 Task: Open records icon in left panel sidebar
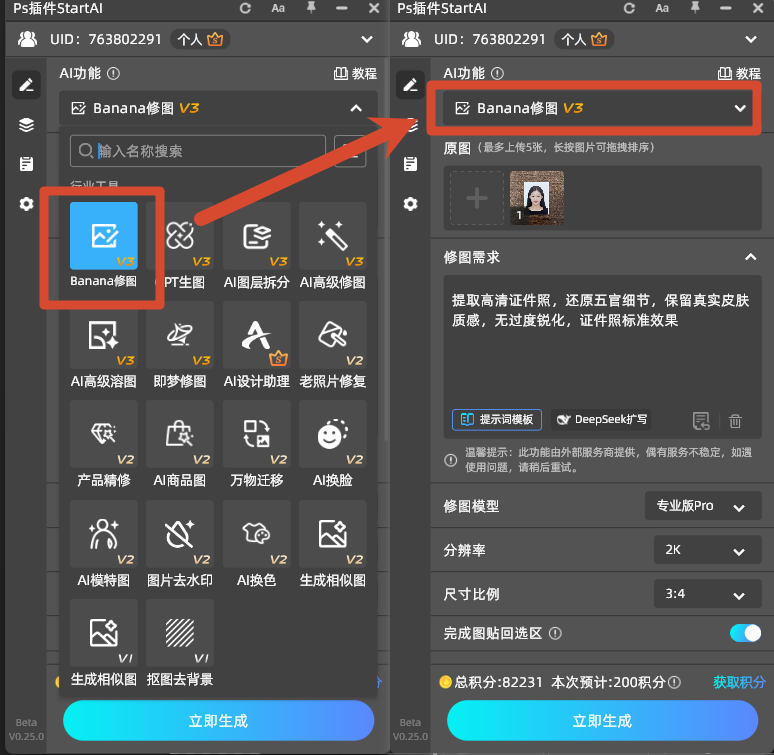[26, 164]
